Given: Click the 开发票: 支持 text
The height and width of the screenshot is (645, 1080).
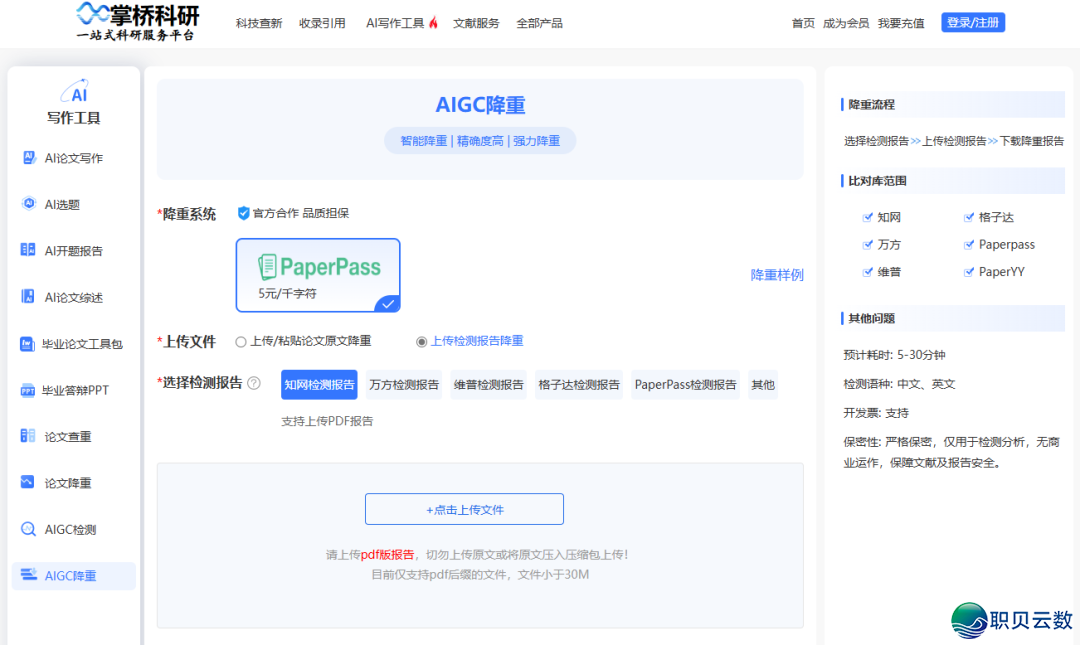Looking at the screenshot, I should coord(875,413).
